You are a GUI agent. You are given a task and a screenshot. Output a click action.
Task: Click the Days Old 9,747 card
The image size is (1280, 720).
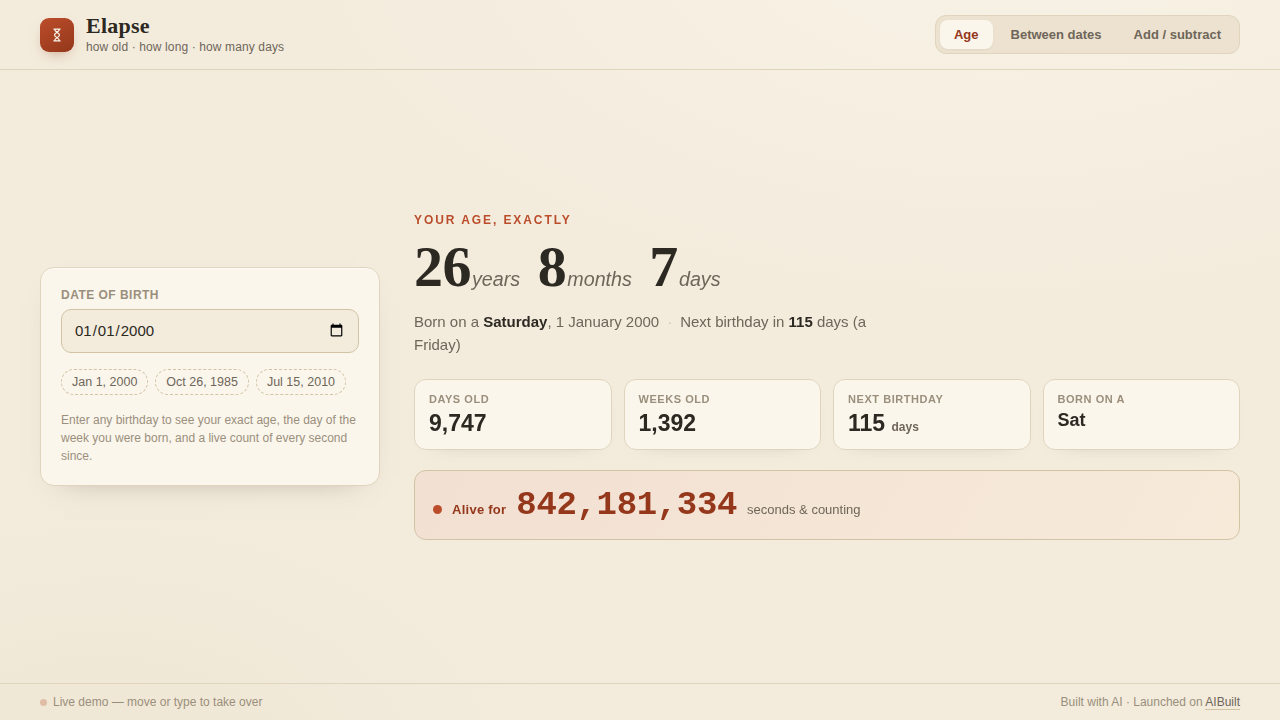tap(513, 414)
